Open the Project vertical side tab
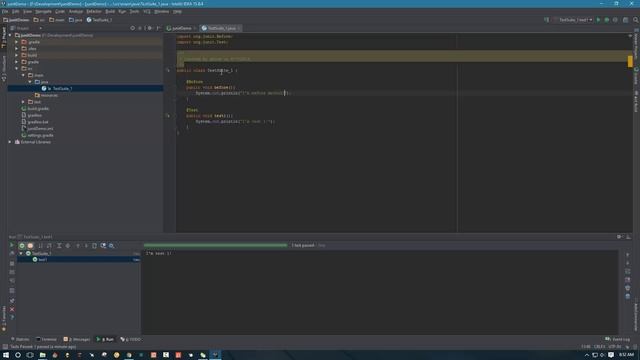The height and width of the screenshot is (360, 640). 4,38
